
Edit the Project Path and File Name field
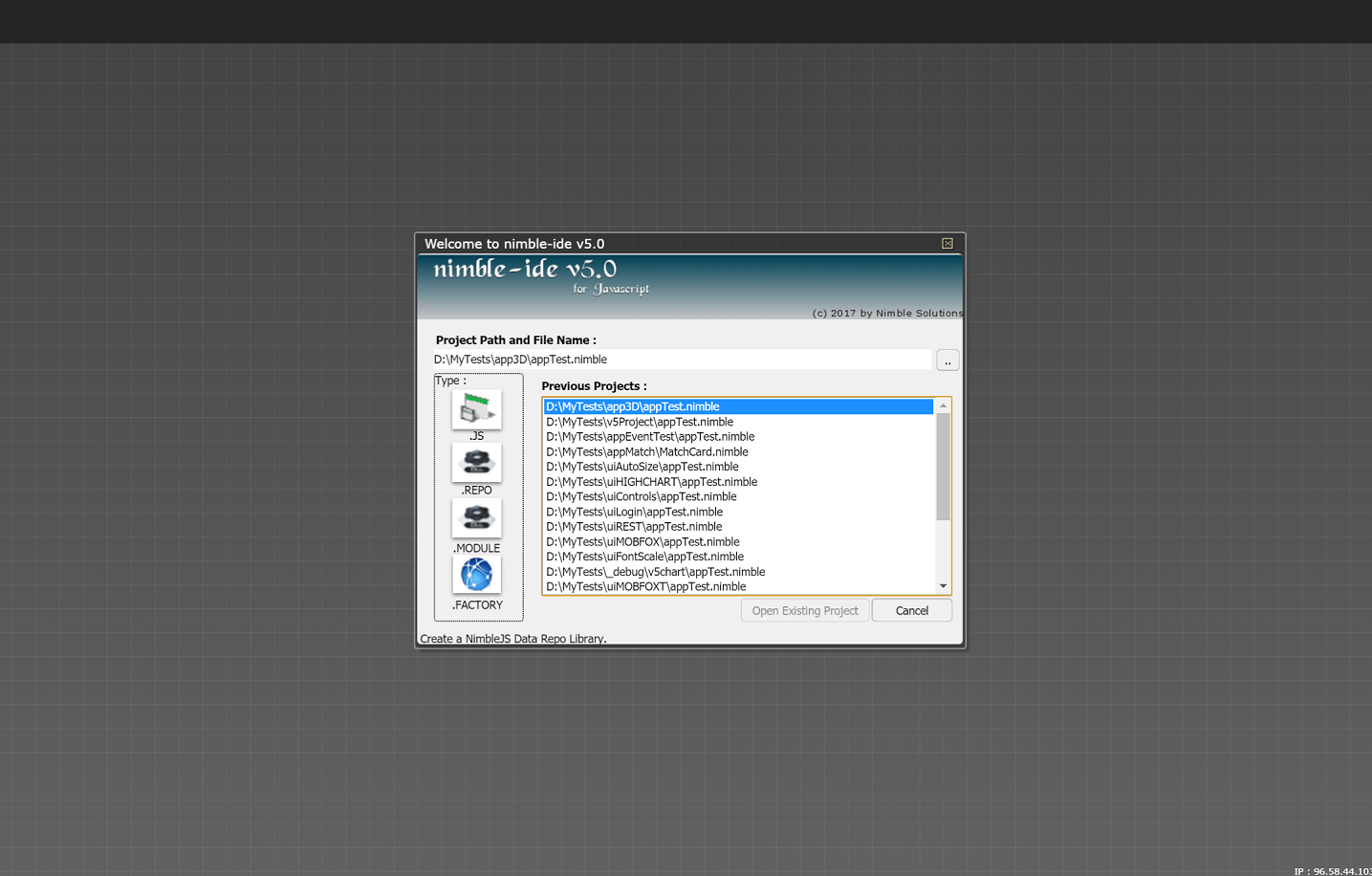(681, 360)
